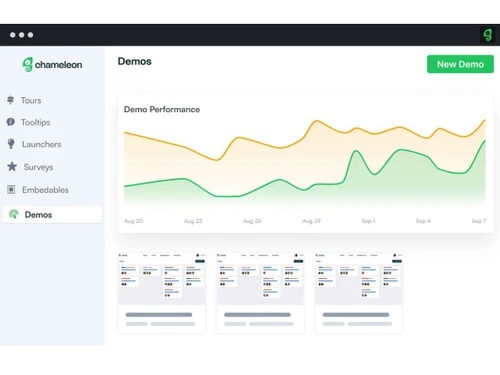
Task: Create a demo with New Demo button
Action: (460, 64)
